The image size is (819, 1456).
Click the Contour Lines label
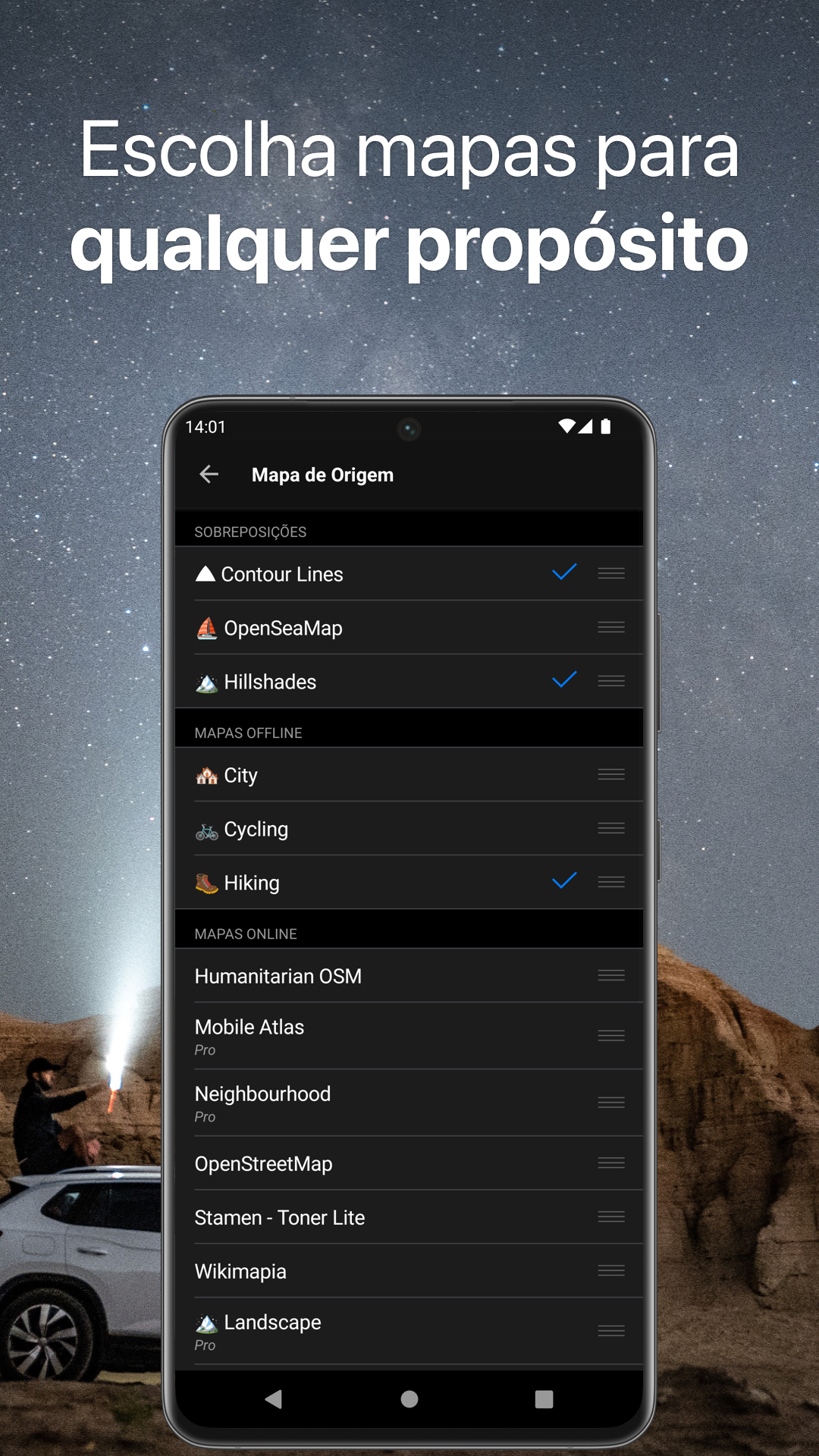pyautogui.click(x=282, y=575)
